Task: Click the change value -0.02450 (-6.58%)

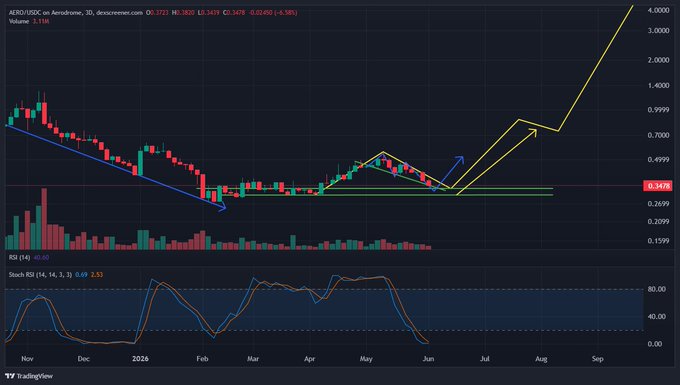Action: [273, 13]
